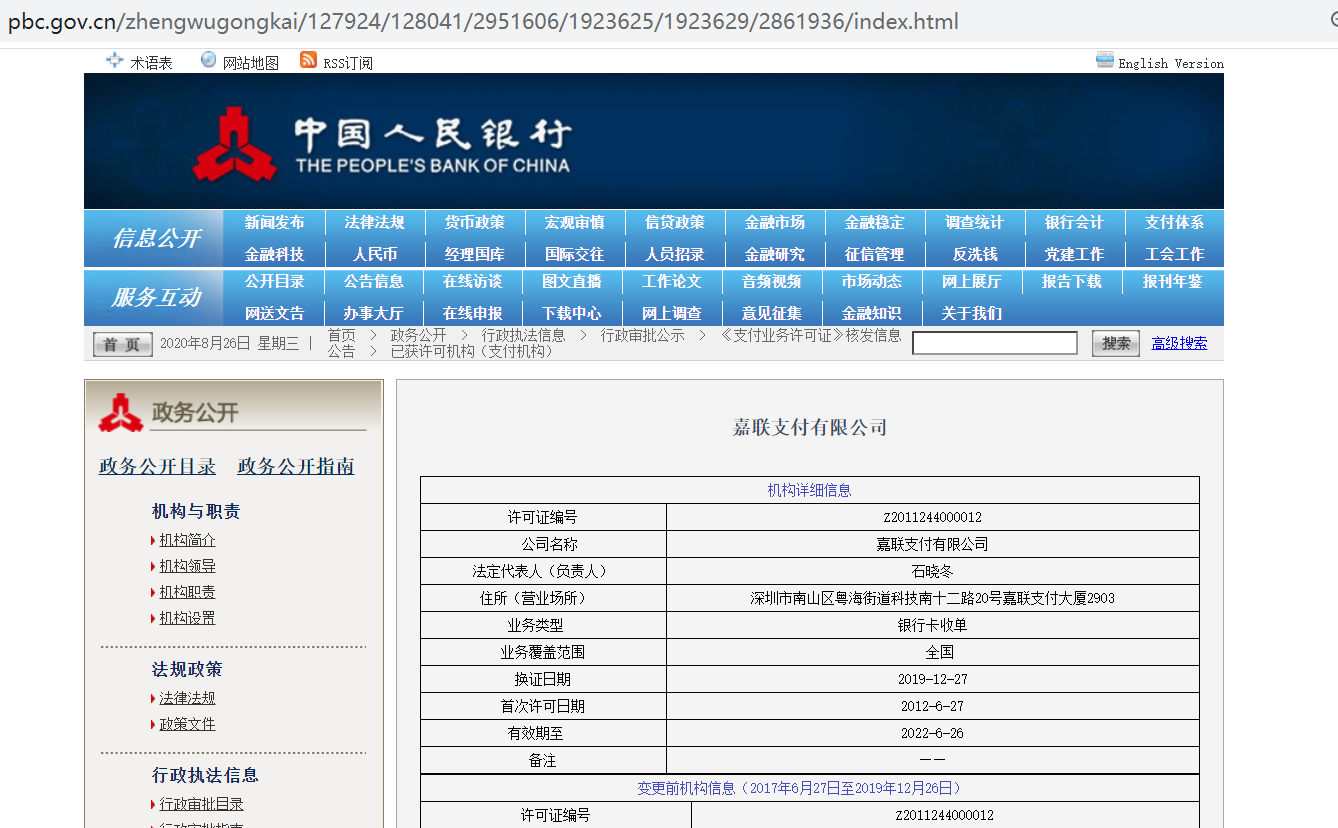
Task: Open the 政务公开目录 sidebar link
Action: tap(157, 466)
